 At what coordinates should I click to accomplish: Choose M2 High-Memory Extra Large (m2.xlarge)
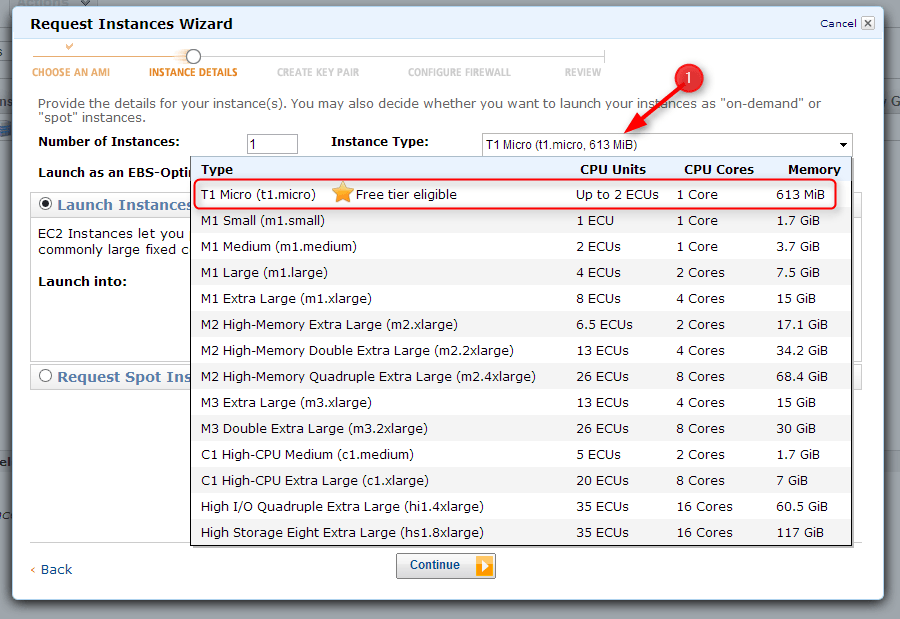coord(521,324)
